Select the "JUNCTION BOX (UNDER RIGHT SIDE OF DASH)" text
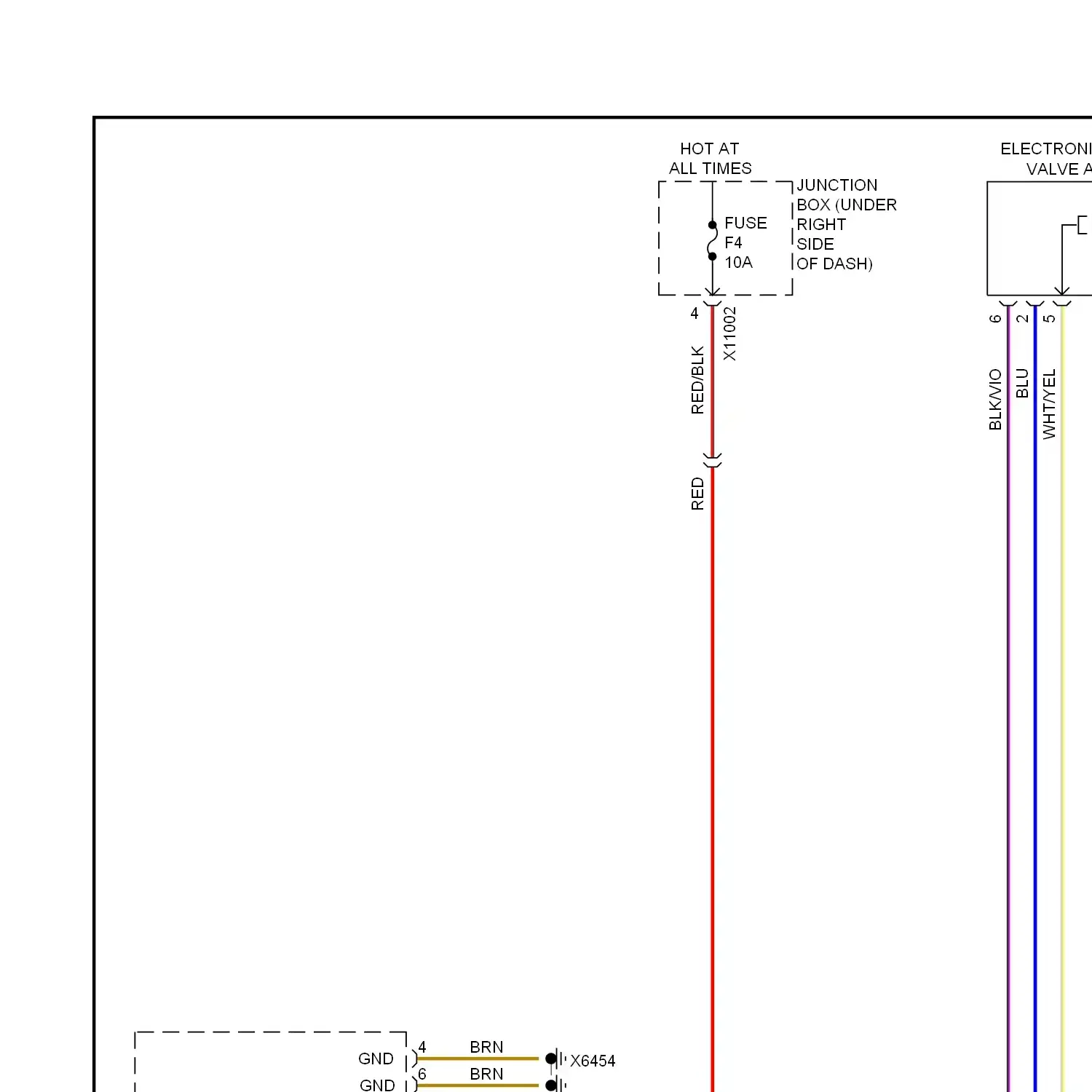Image resolution: width=1092 pixels, height=1092 pixels. click(x=847, y=224)
